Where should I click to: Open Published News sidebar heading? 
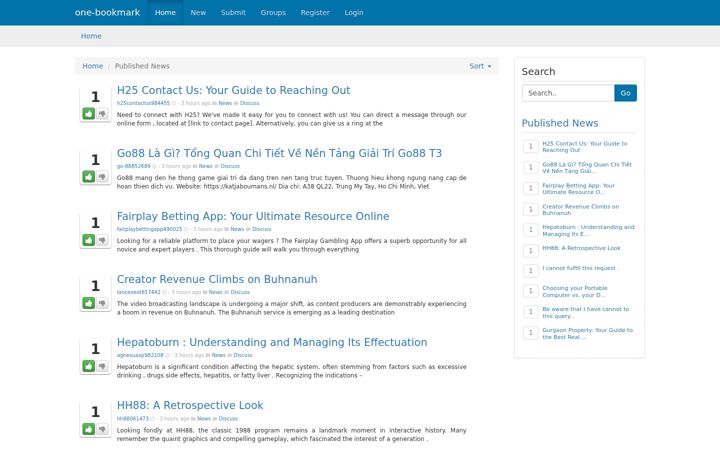560,123
